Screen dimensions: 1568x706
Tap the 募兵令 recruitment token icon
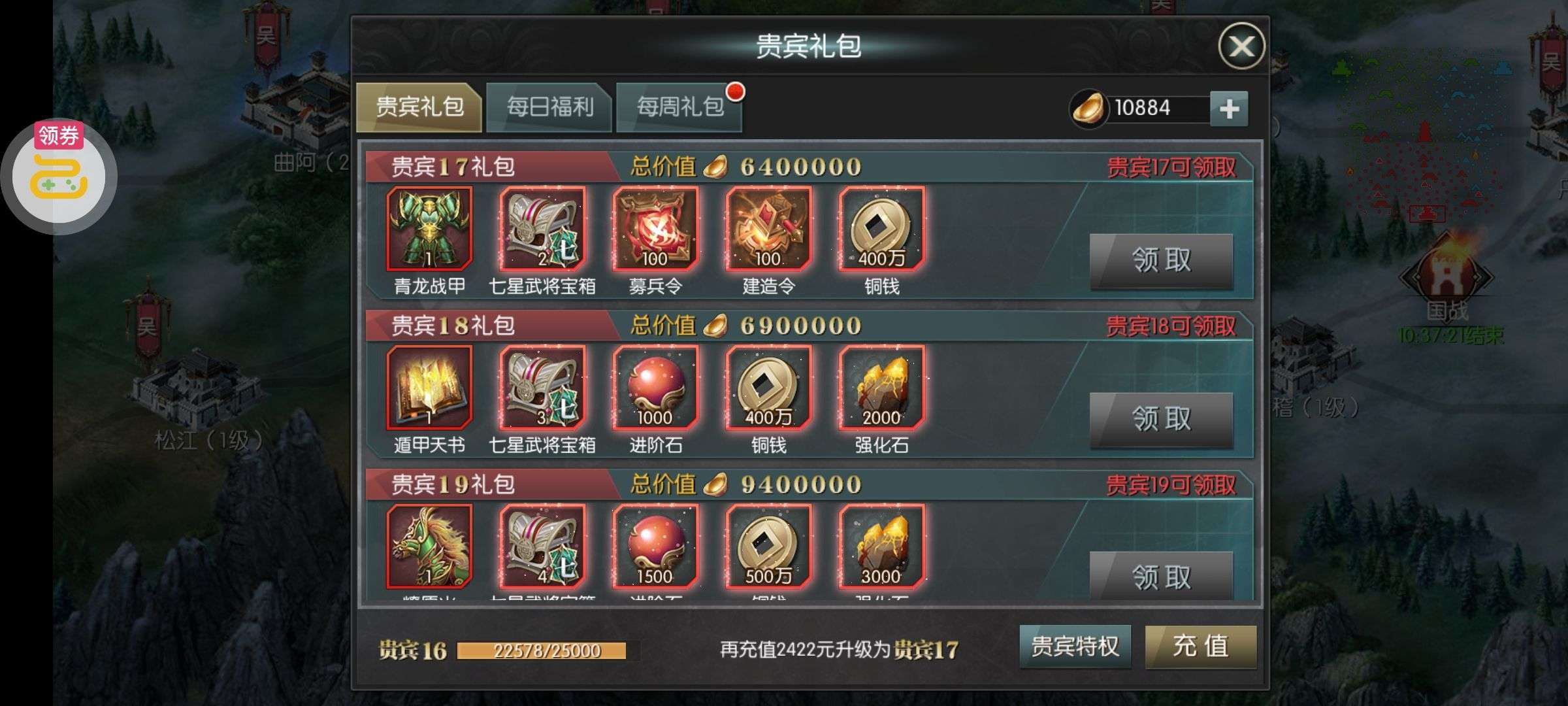coord(655,229)
